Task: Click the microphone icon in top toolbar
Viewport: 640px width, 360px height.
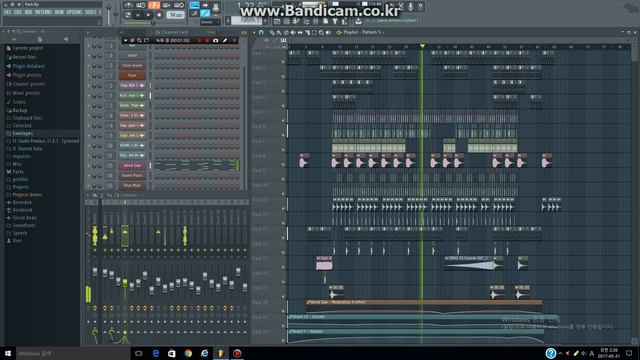Action: click(x=411, y=6)
